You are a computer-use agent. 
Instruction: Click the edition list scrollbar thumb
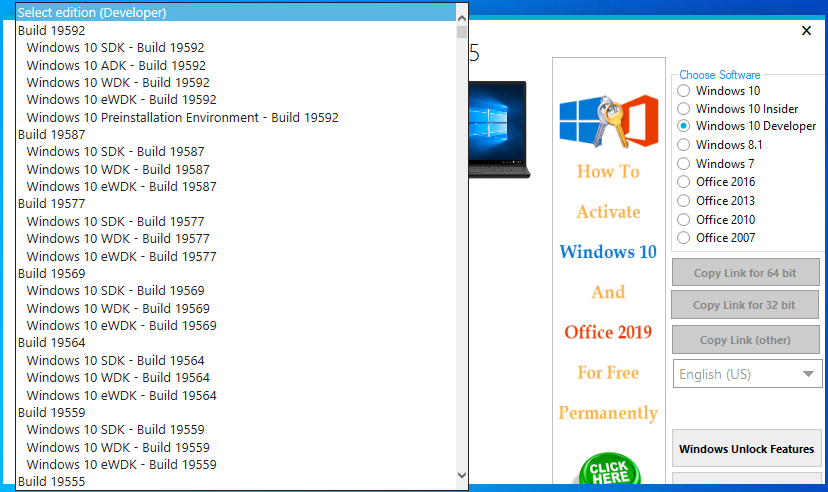point(462,32)
